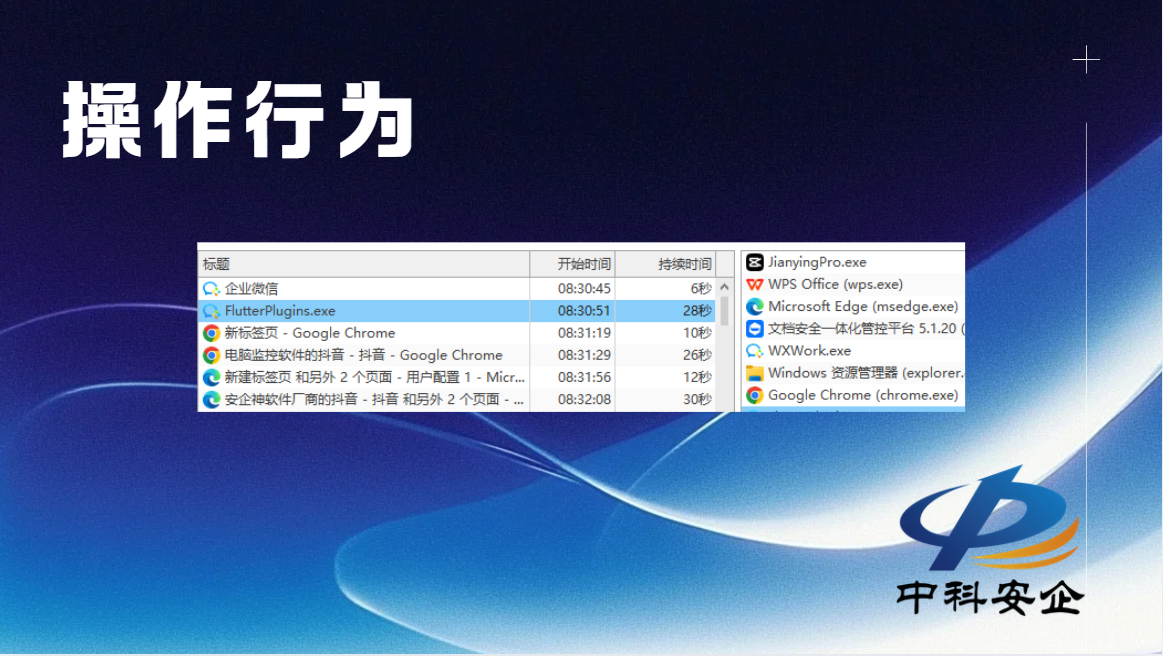Click Edge icon beside 新建标签页 row
1163x656 pixels.
pyautogui.click(x=211, y=377)
